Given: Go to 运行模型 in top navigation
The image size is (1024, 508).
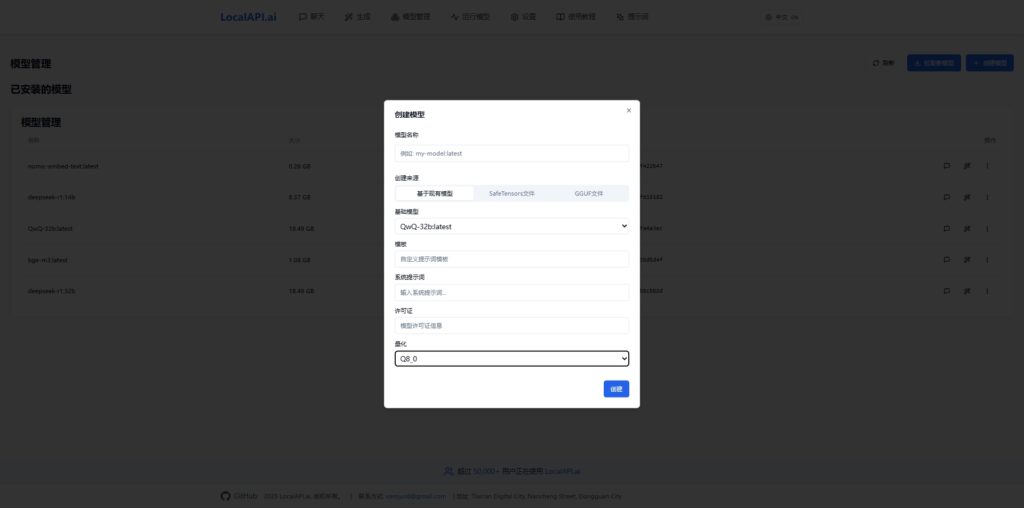Looking at the screenshot, I should [470, 17].
